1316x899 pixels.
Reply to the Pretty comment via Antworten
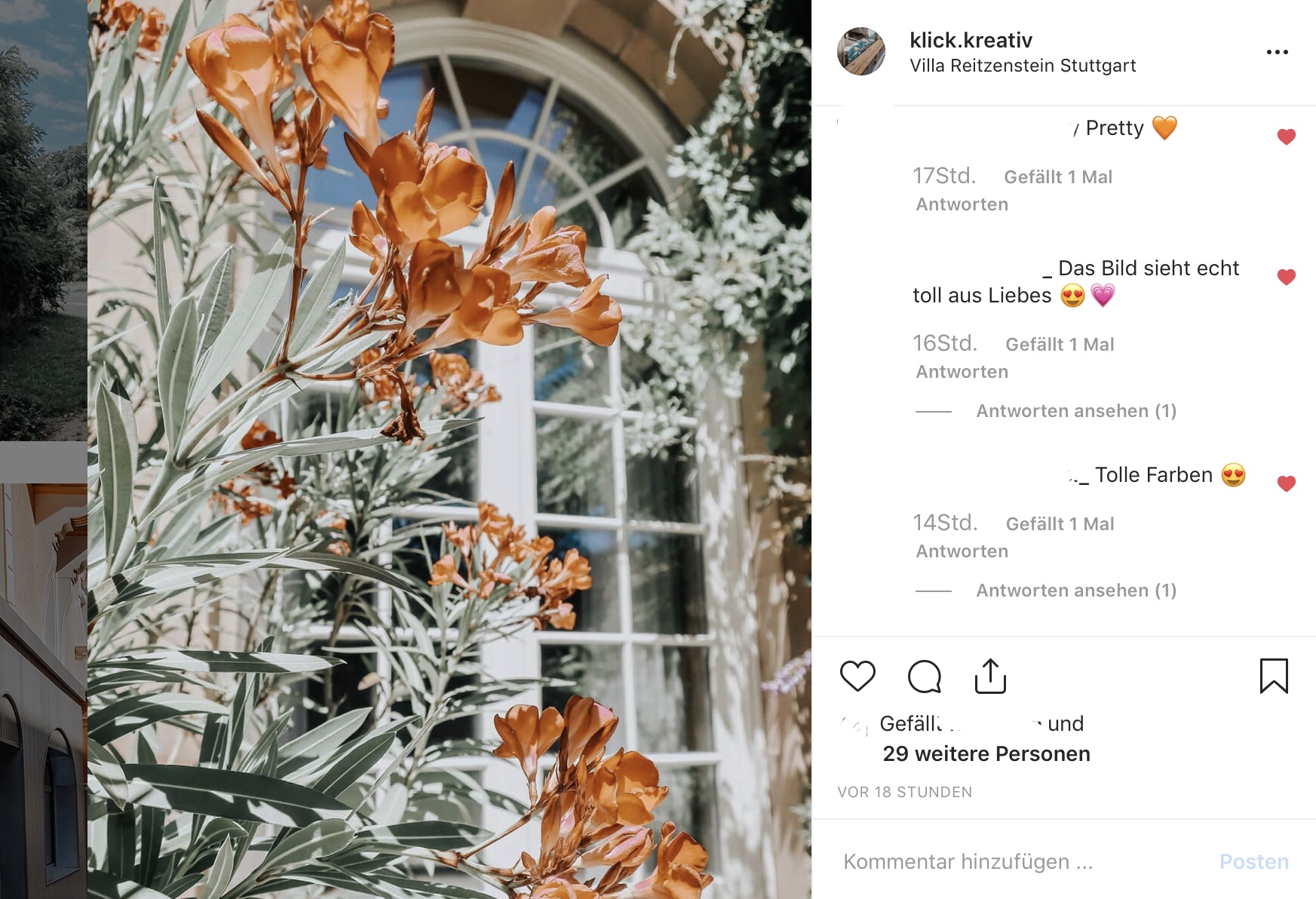pyautogui.click(x=962, y=204)
